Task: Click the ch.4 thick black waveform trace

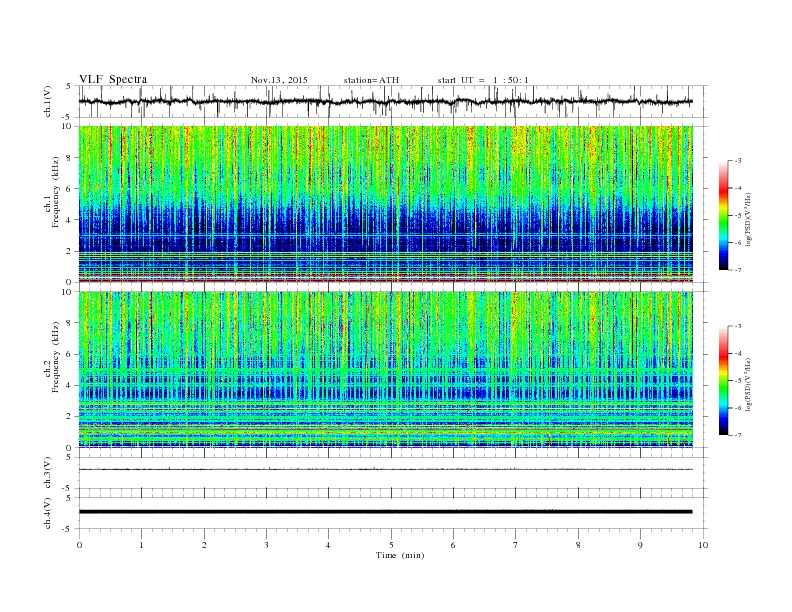Action: [x=386, y=512]
